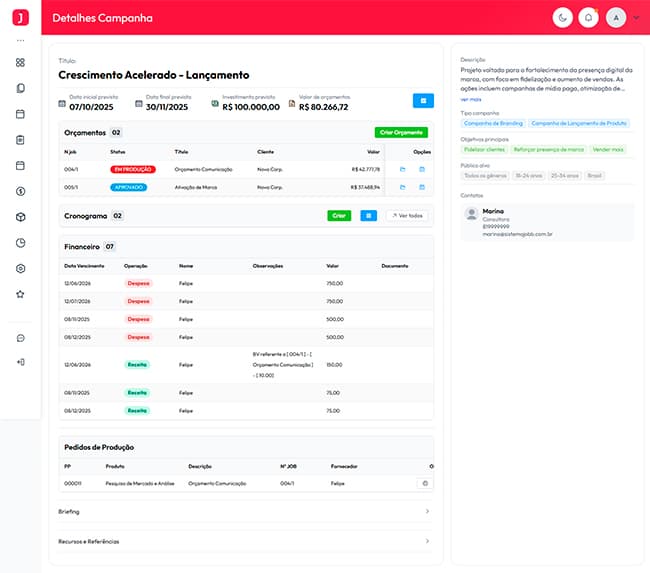Open the gear settings icon in sidebar
The height and width of the screenshot is (573, 650).
click(20, 269)
